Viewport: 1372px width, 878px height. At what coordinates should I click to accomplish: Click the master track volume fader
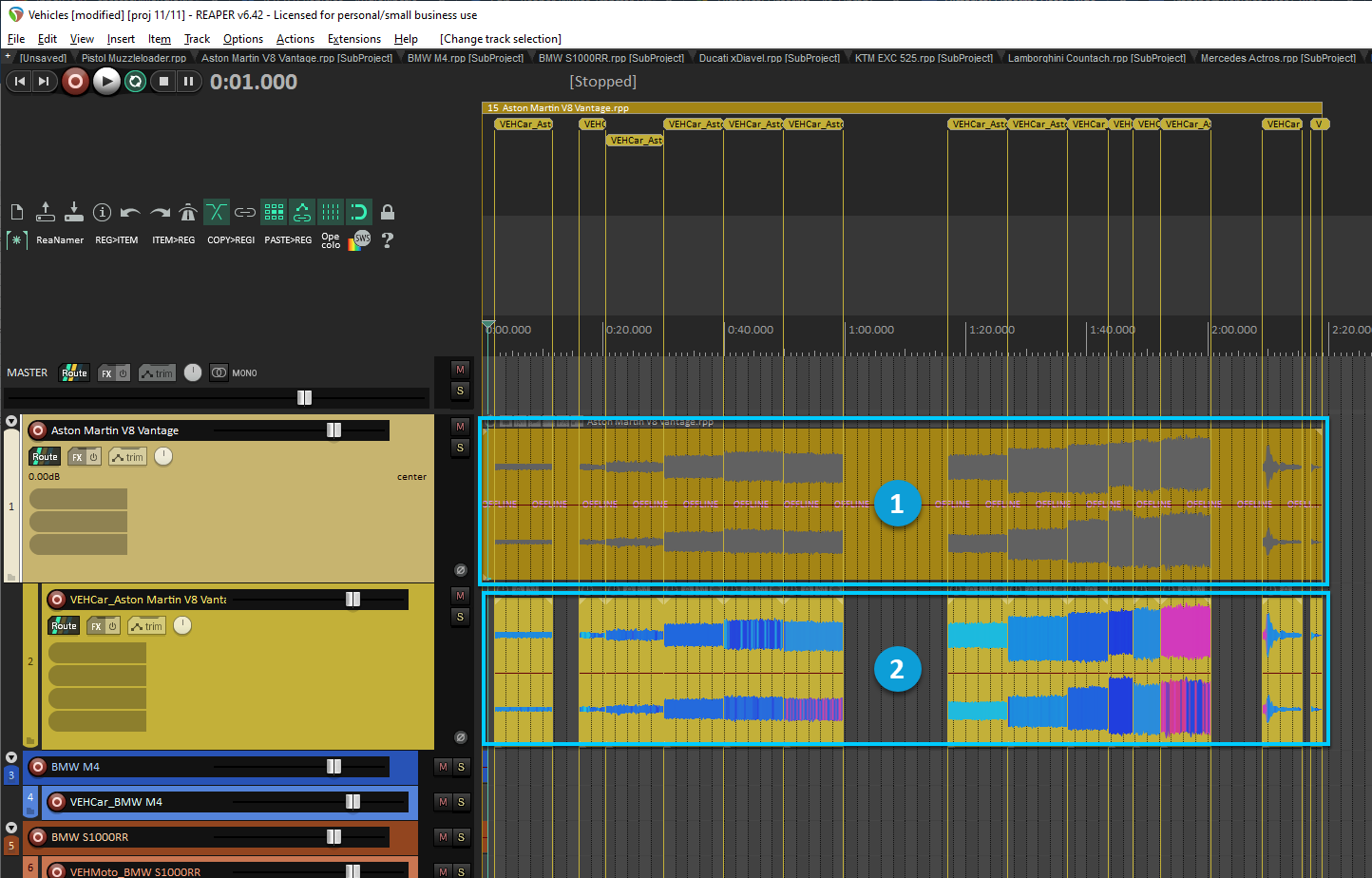coord(304,397)
